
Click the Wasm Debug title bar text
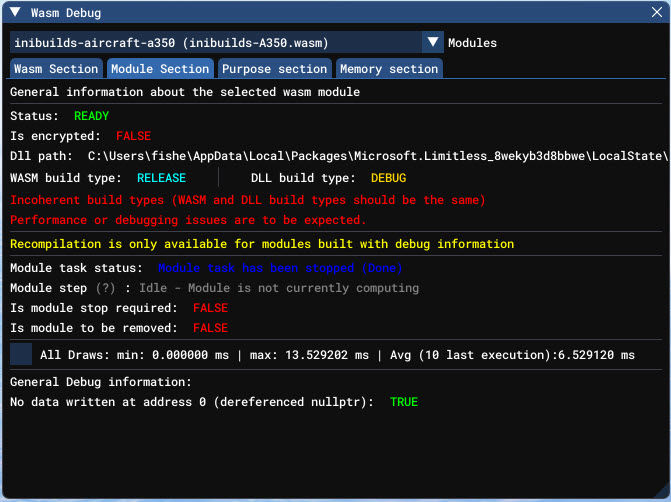66,14
